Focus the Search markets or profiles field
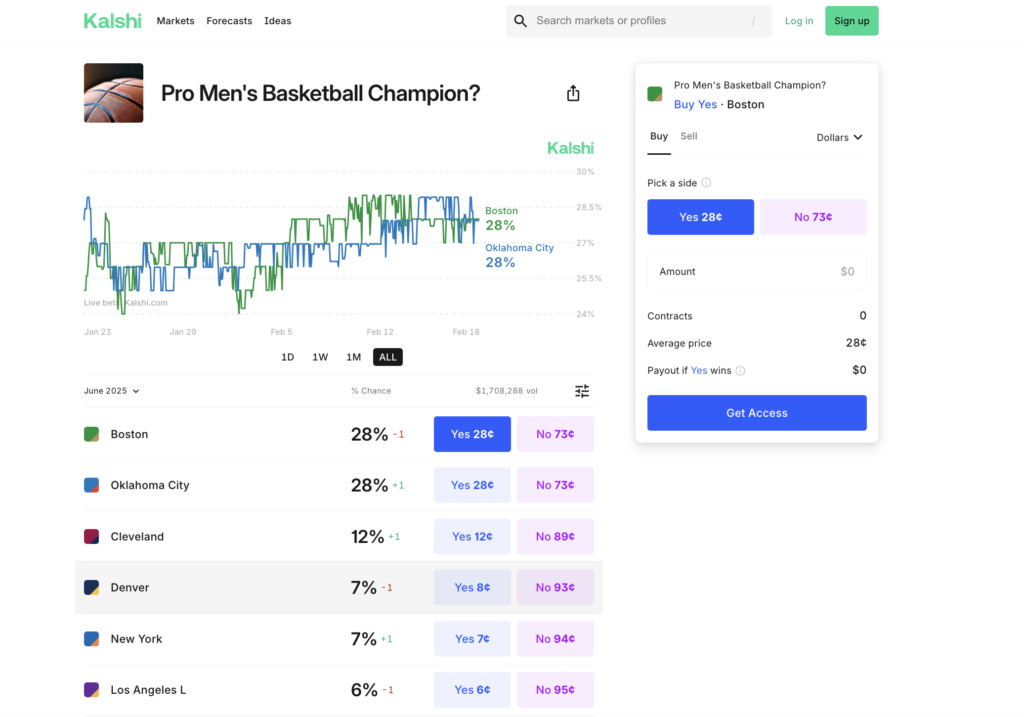The image size is (1024, 717). (639, 21)
